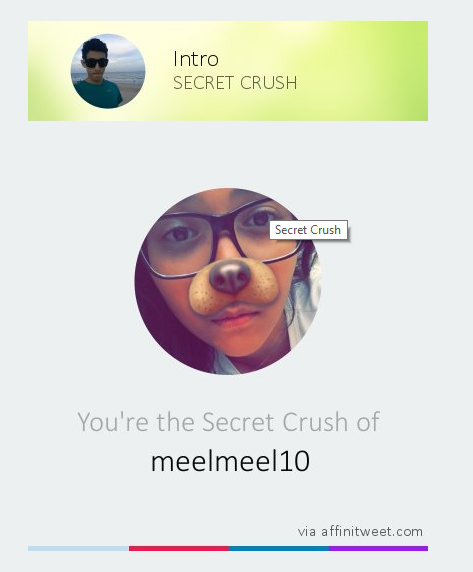473x572 pixels.
Task: Follow the via affinitweet.com link
Action: (360, 532)
